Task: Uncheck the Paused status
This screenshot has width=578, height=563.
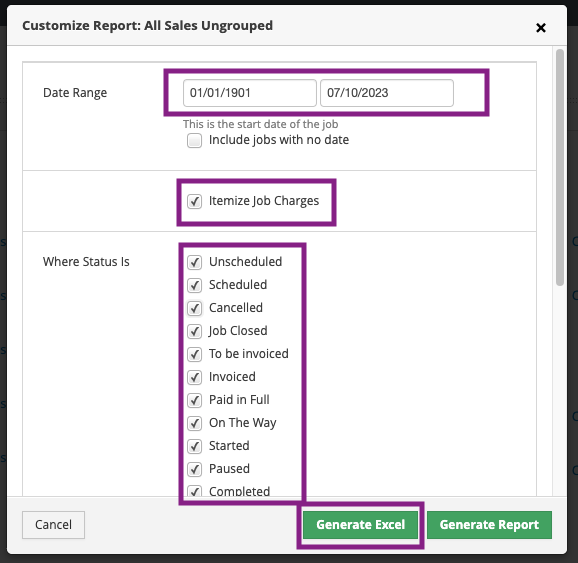Action: [194, 469]
